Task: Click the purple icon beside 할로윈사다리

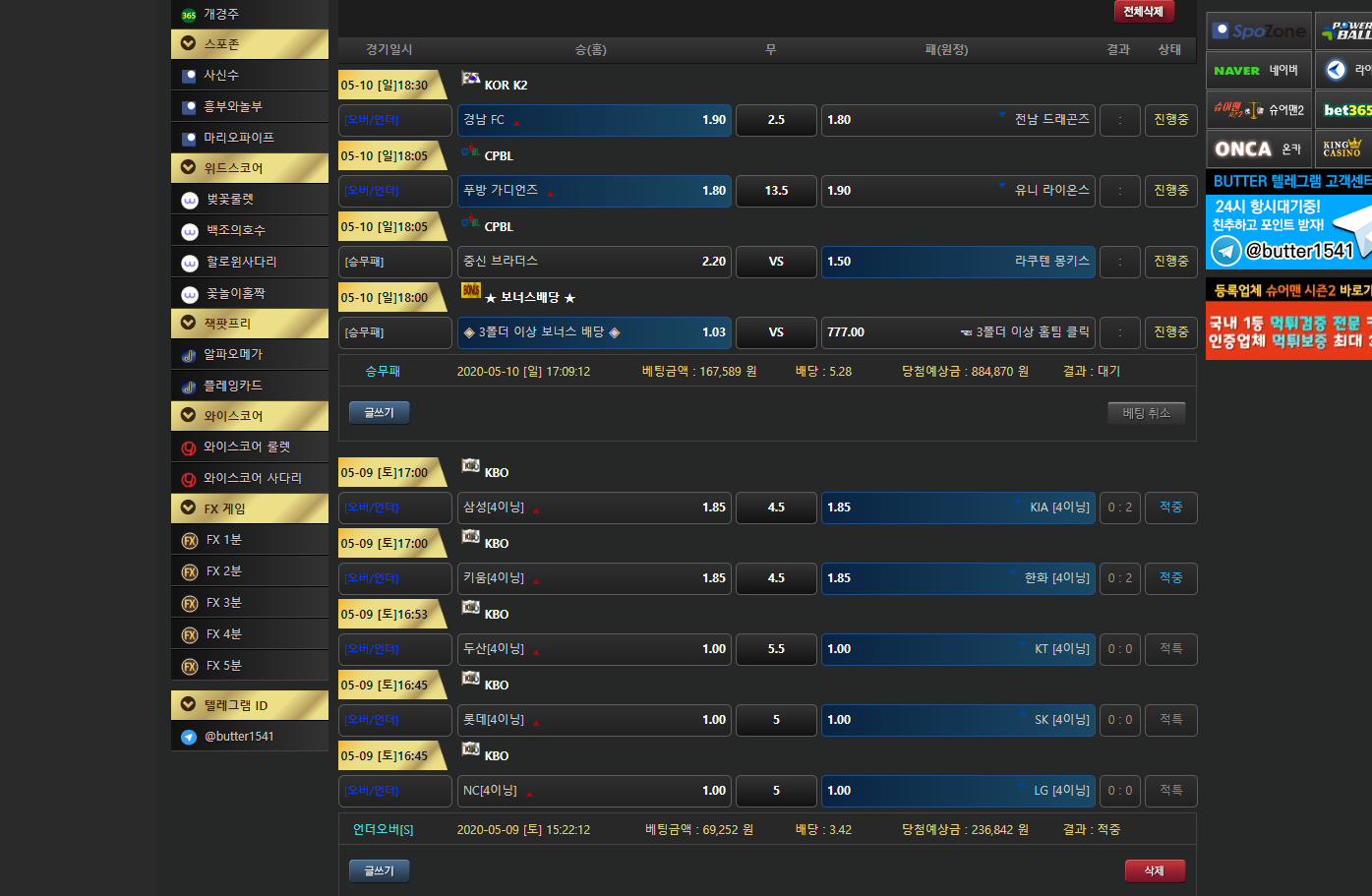Action: point(190,263)
